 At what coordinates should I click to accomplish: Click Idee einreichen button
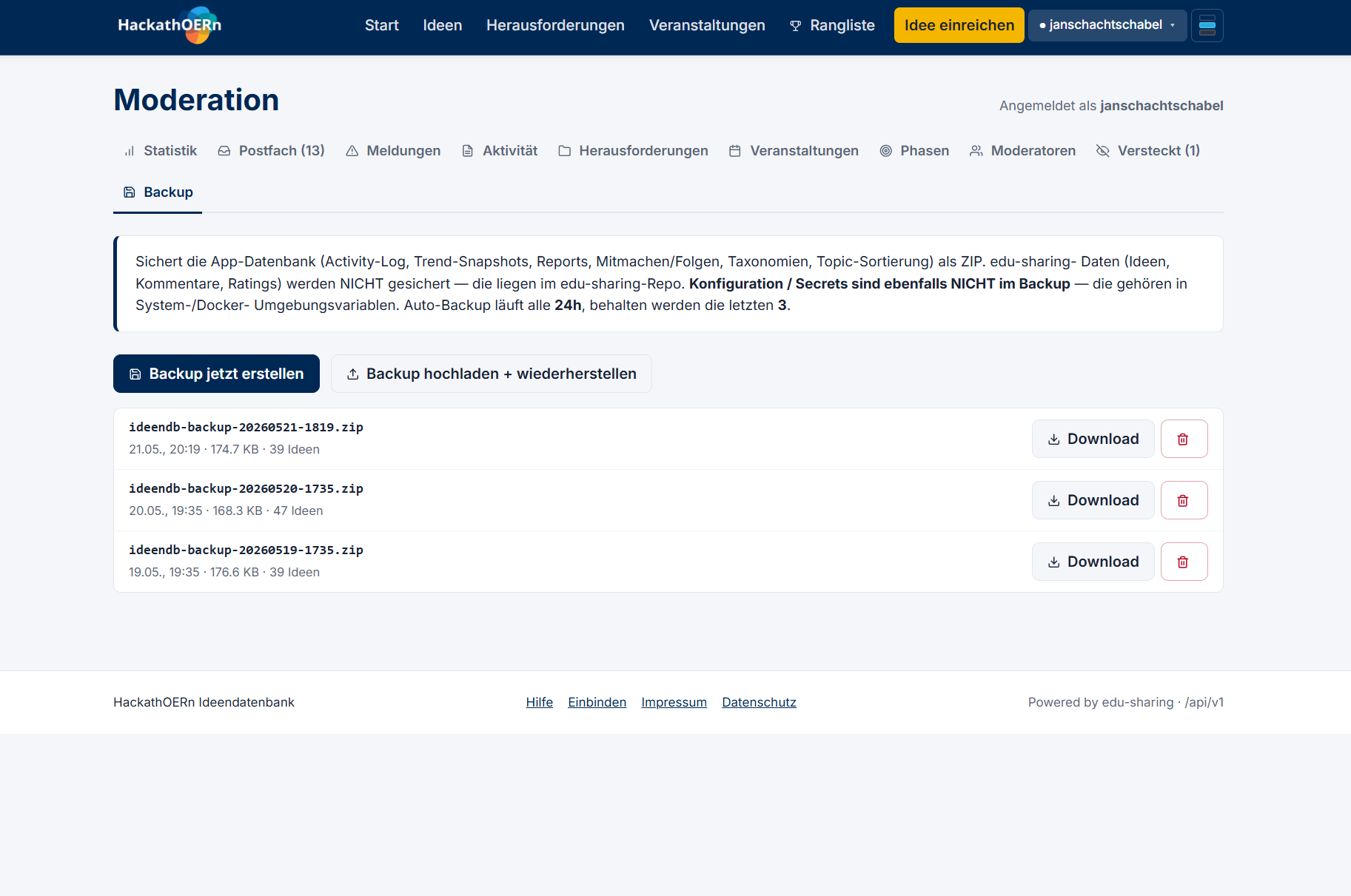click(959, 25)
